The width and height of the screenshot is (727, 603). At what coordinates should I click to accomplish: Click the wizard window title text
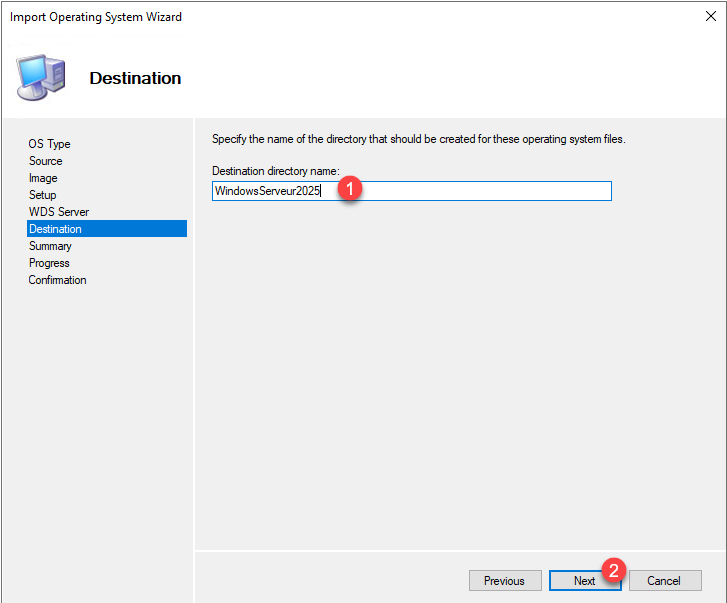96,17
